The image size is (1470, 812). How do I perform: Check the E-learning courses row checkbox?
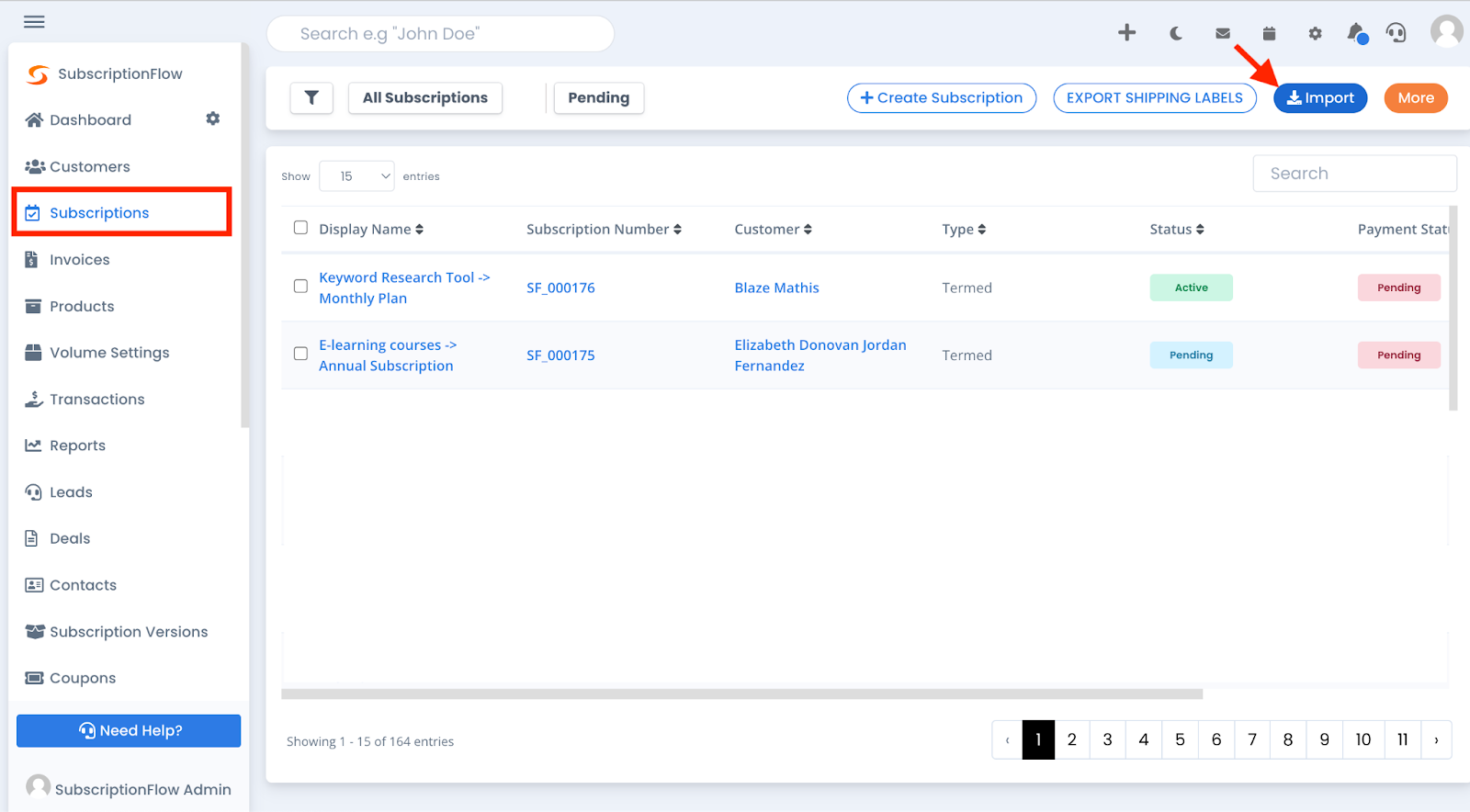300,354
